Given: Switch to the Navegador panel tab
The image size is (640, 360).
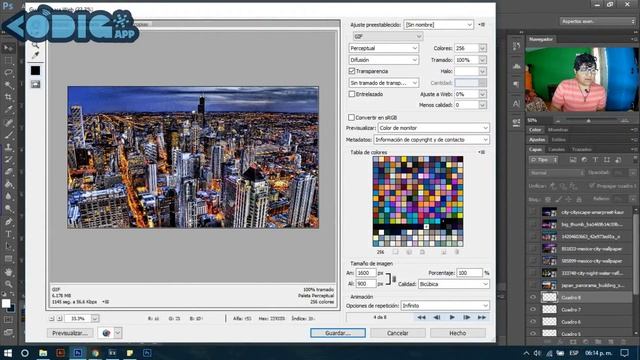Looking at the screenshot, I should click(x=541, y=39).
